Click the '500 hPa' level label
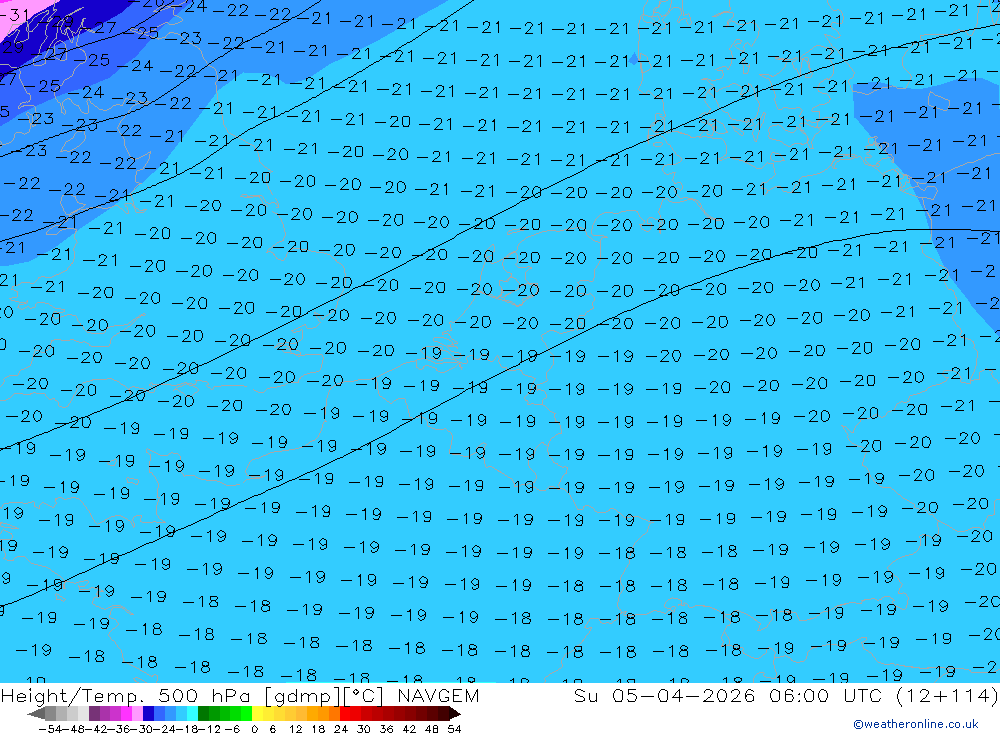Image resolution: width=1000 pixels, height=733 pixels. [204, 696]
